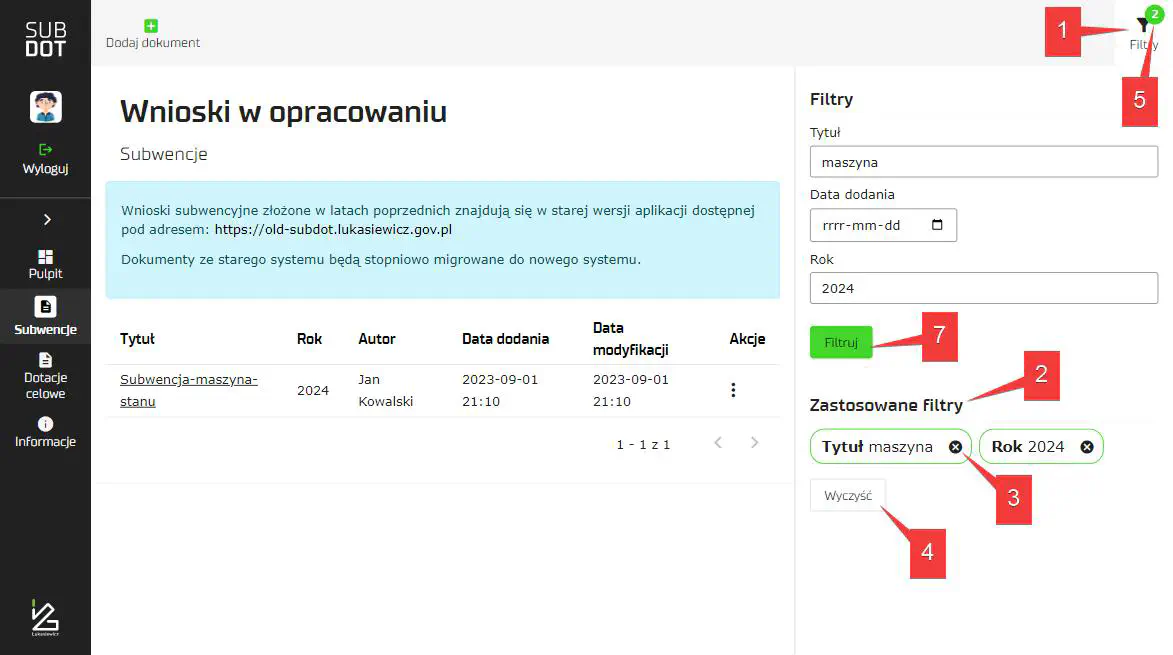Click the Filtruj button
This screenshot has width=1173, height=655.
840,342
